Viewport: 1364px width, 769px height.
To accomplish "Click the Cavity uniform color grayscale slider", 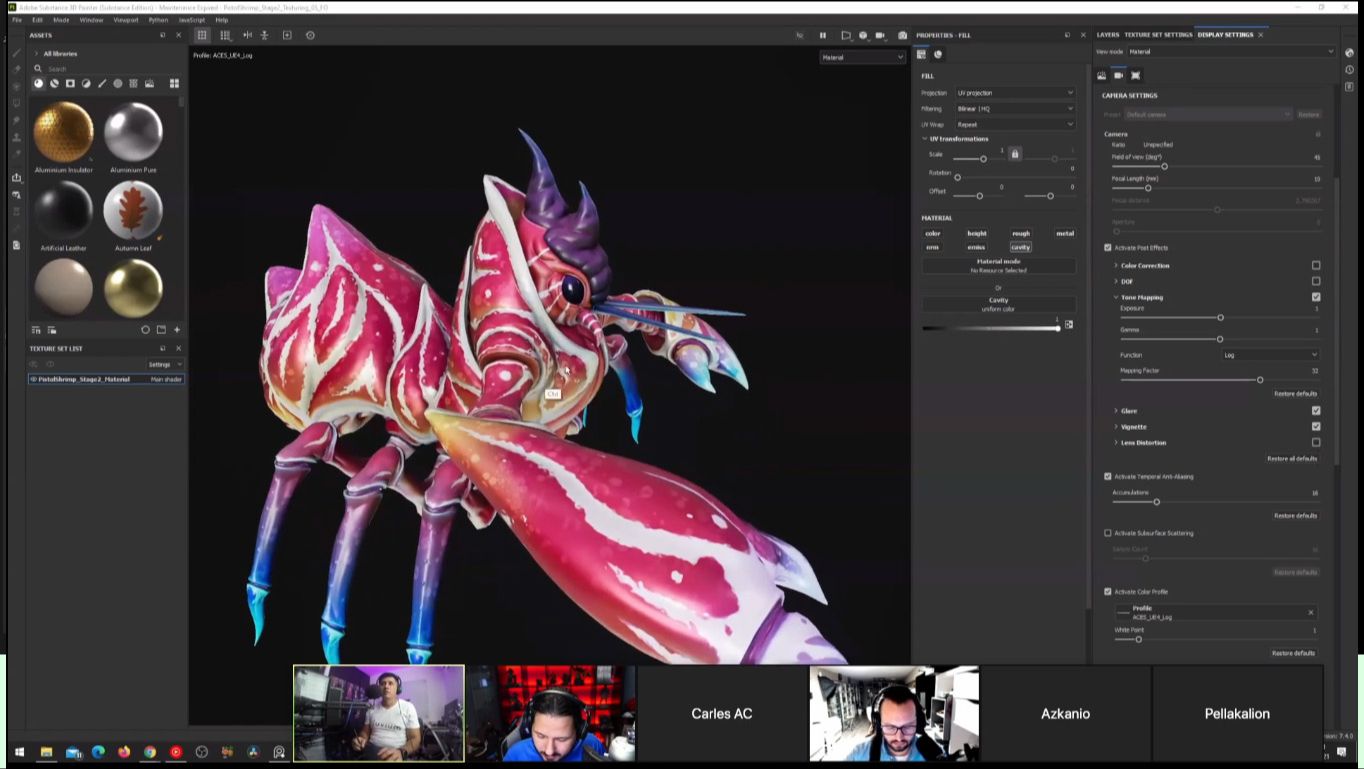I will [x=989, y=328].
